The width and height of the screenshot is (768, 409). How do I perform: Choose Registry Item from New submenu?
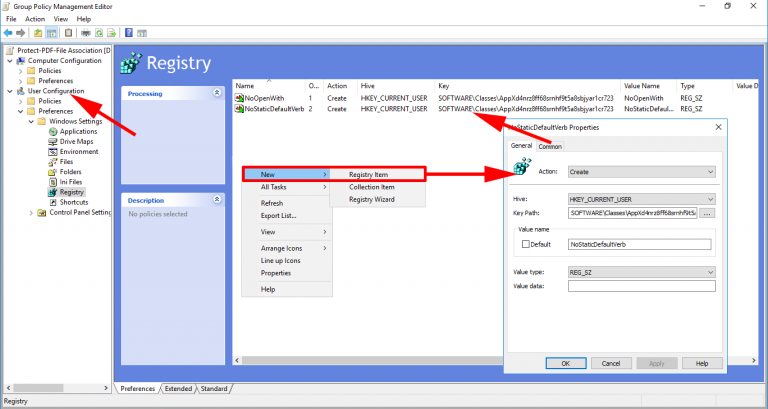pyautogui.click(x=368, y=174)
